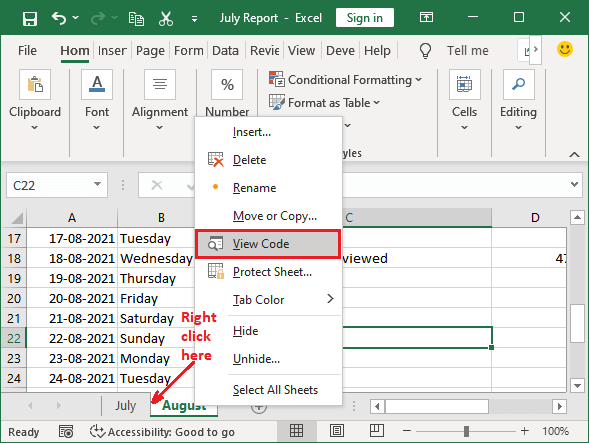Select the July sheet tab

[x=125, y=405]
